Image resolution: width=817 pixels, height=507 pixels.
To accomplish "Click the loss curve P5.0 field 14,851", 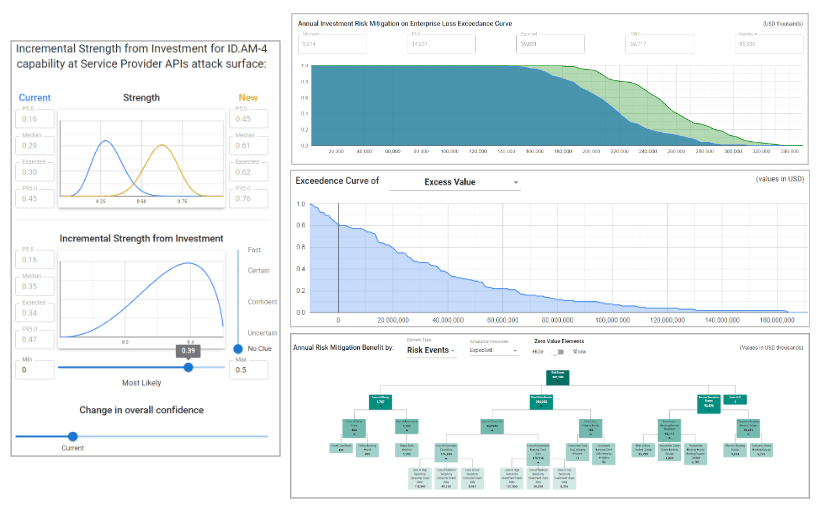I will (441, 44).
